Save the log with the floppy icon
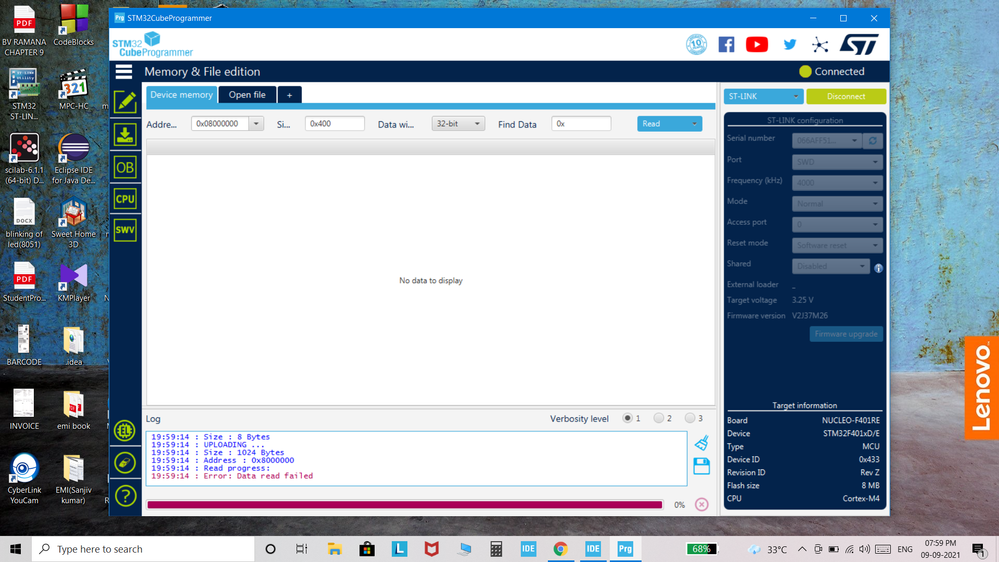999x562 pixels. (x=701, y=466)
